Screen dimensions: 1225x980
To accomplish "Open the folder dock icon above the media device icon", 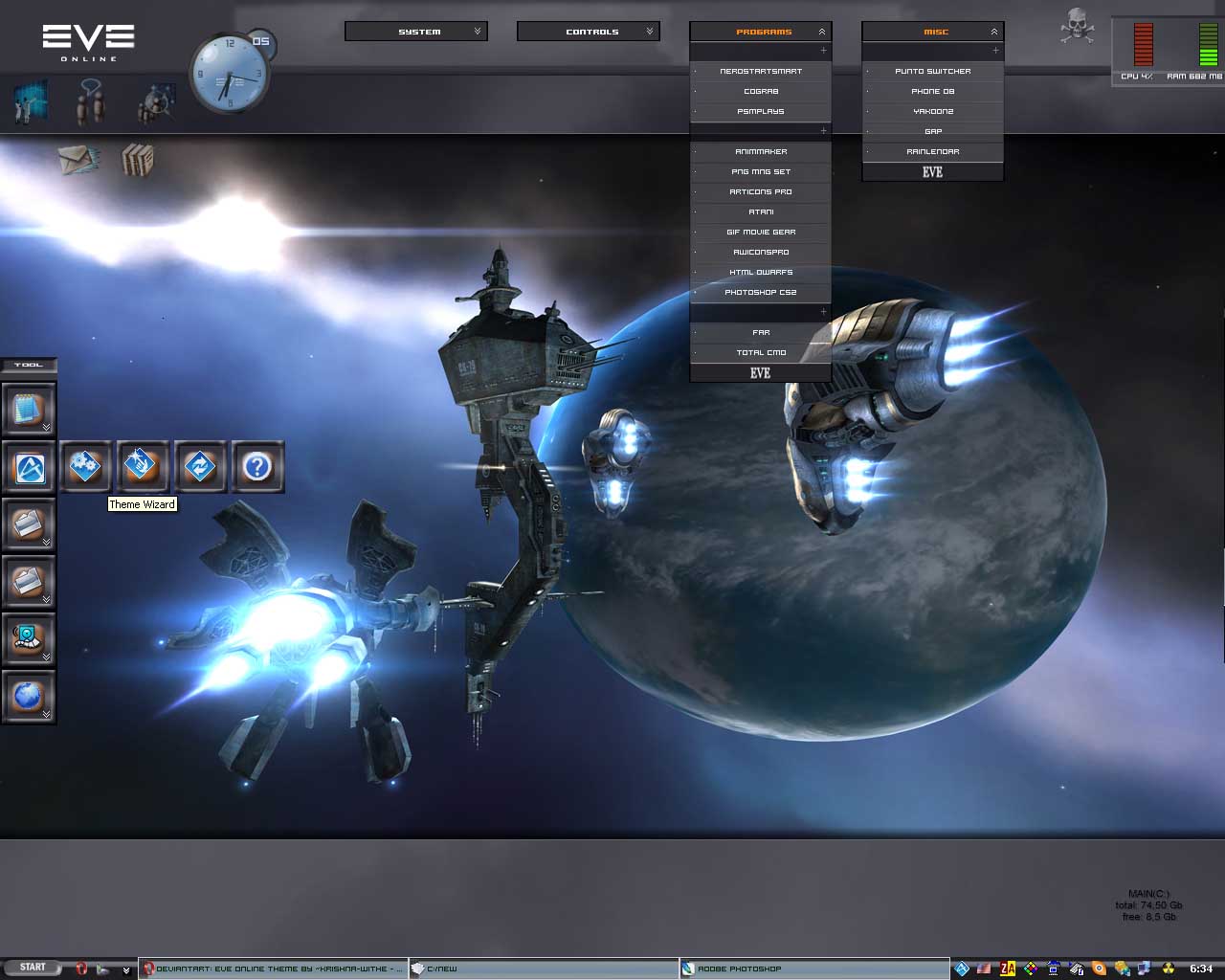I will pos(29,582).
